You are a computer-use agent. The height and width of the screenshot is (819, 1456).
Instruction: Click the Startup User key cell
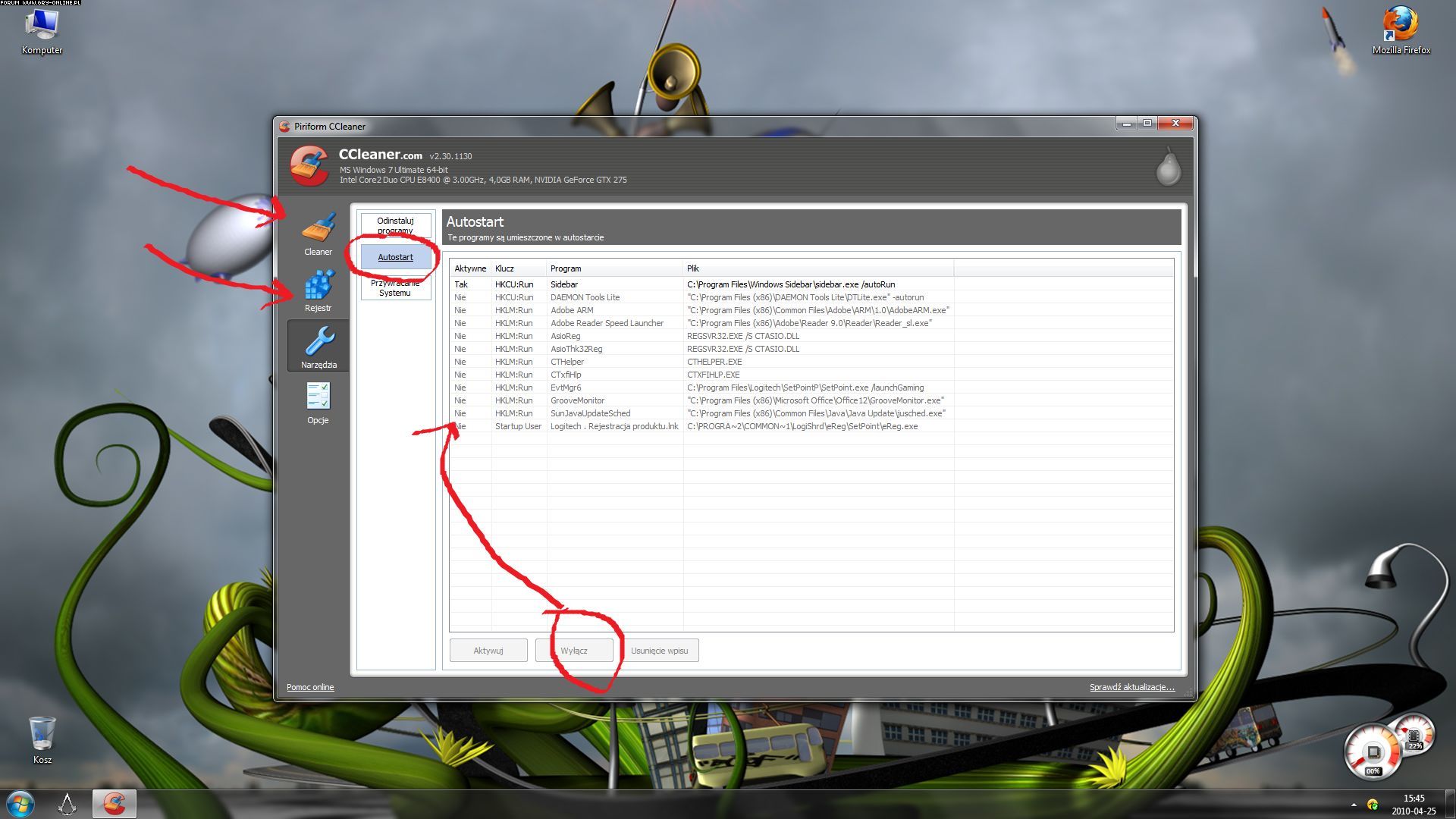click(x=518, y=426)
